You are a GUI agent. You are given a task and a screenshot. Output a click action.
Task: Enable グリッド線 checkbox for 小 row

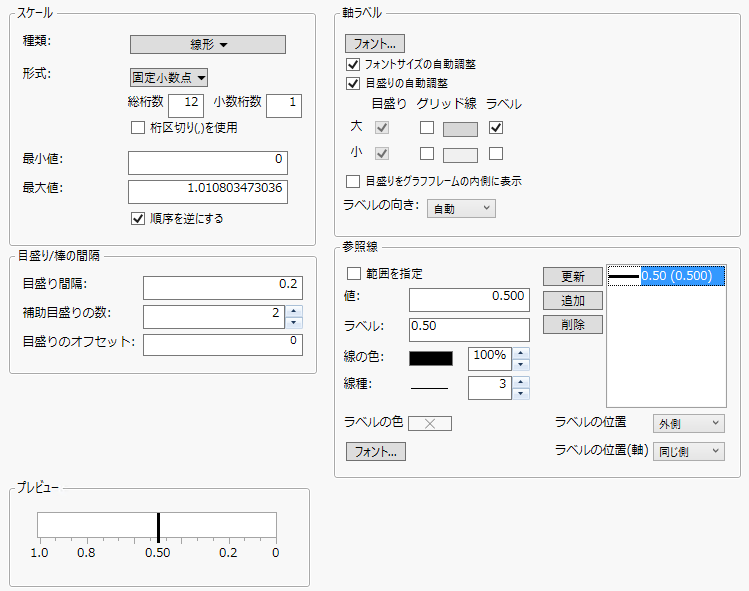coord(427,153)
